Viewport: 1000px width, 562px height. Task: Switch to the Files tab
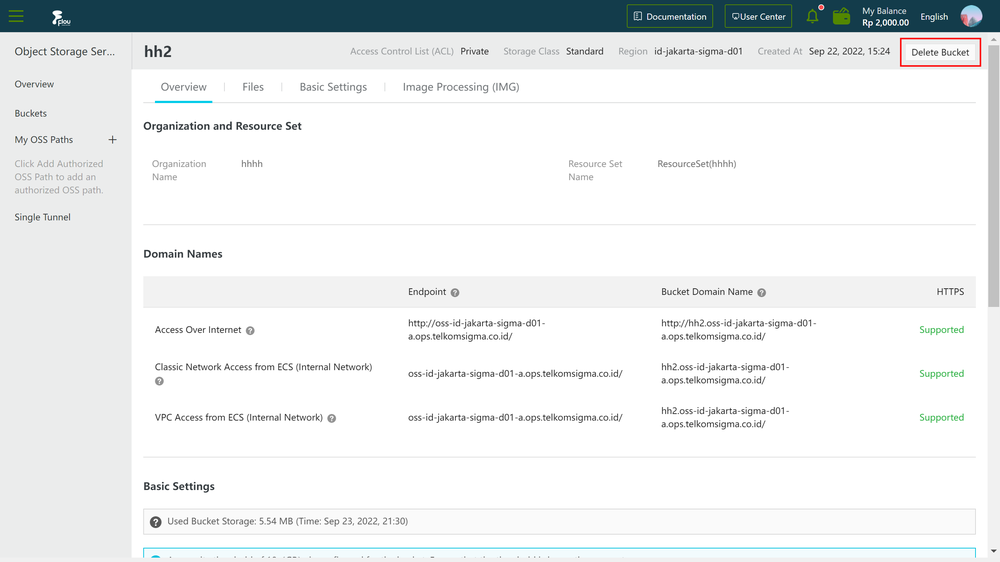(253, 87)
